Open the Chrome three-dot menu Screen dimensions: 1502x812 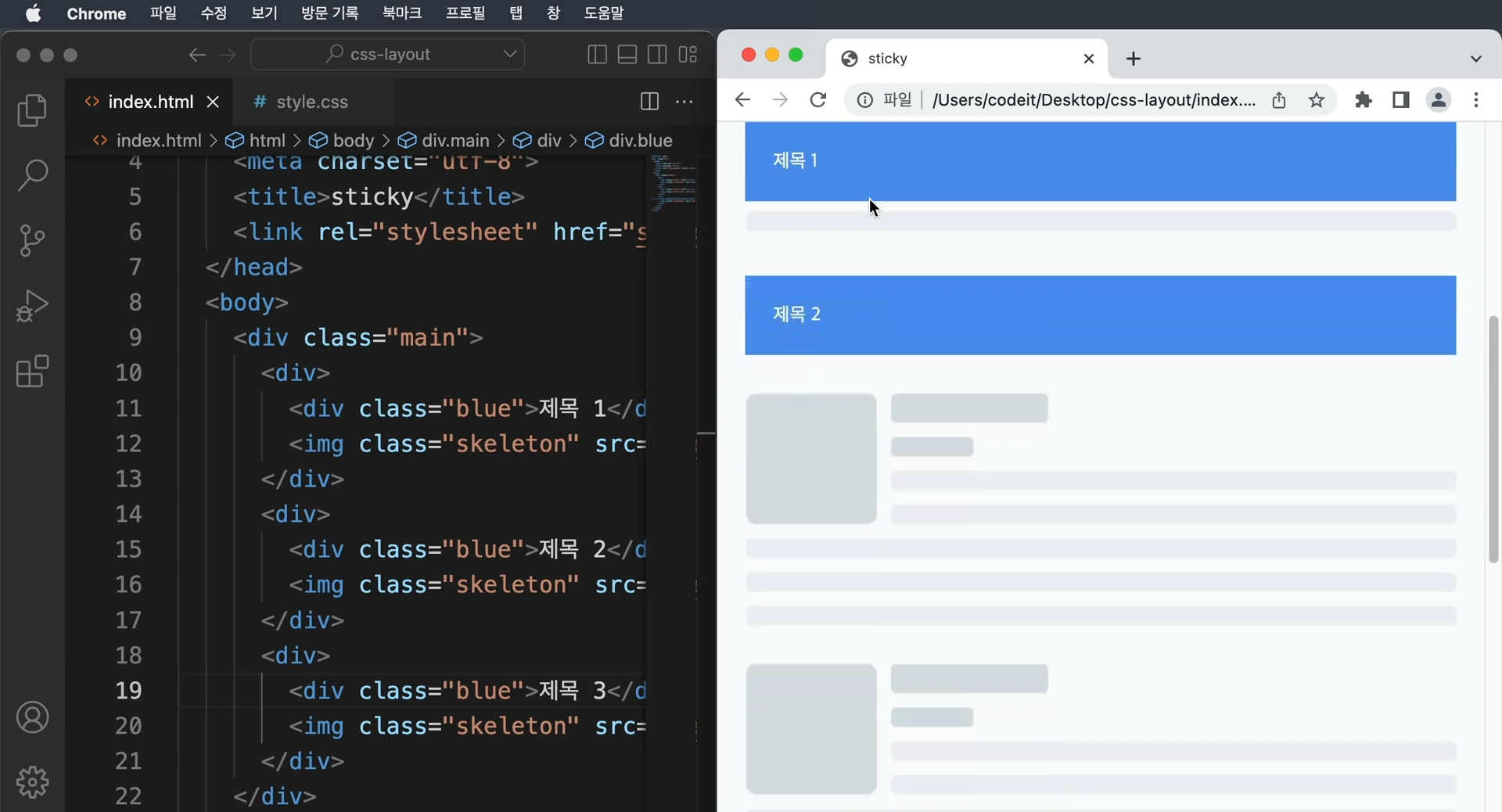[1476, 100]
